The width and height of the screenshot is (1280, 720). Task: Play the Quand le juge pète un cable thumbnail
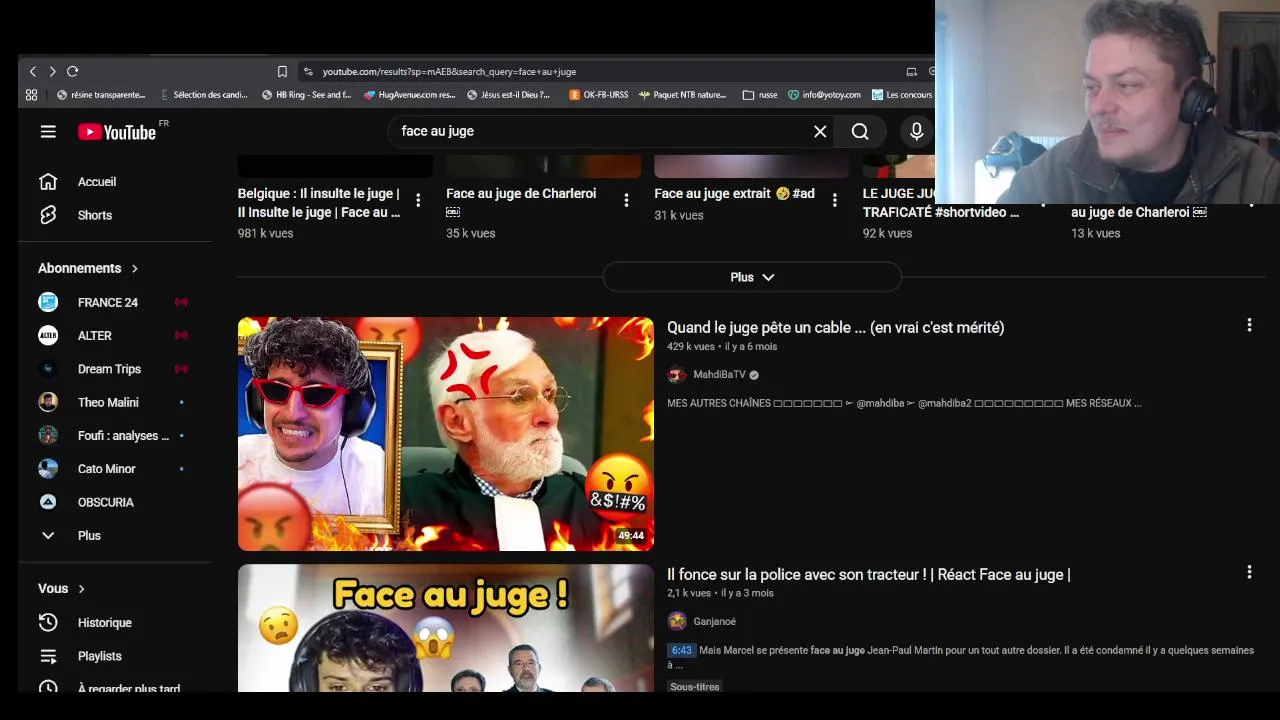pos(446,434)
